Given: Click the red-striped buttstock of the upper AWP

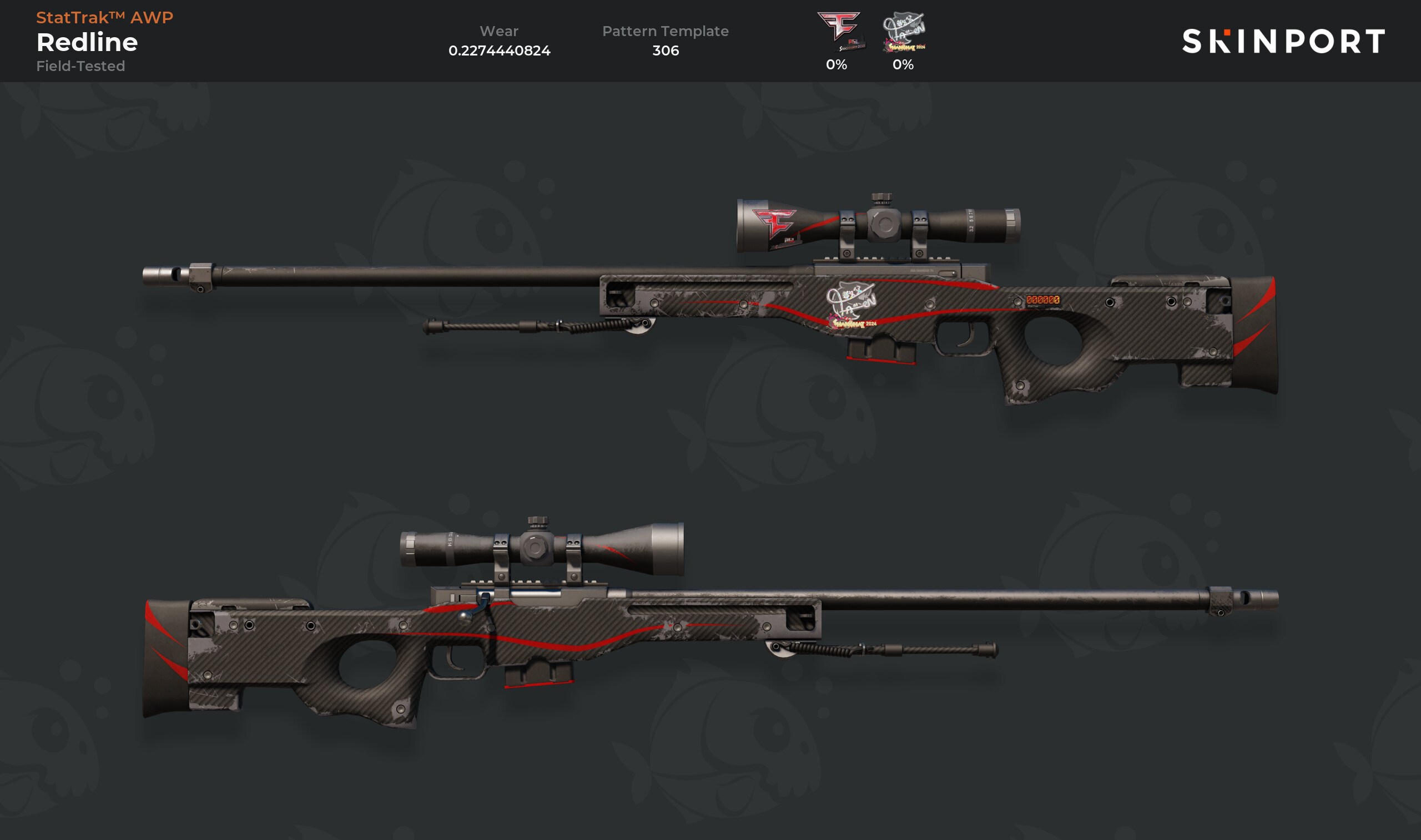Looking at the screenshot, I should coord(1254,334).
